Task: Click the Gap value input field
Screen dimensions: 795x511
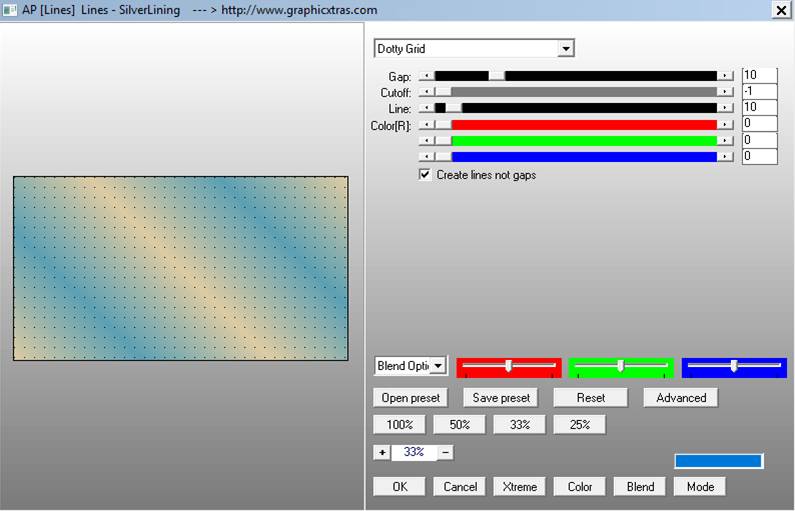Action: tap(759, 76)
